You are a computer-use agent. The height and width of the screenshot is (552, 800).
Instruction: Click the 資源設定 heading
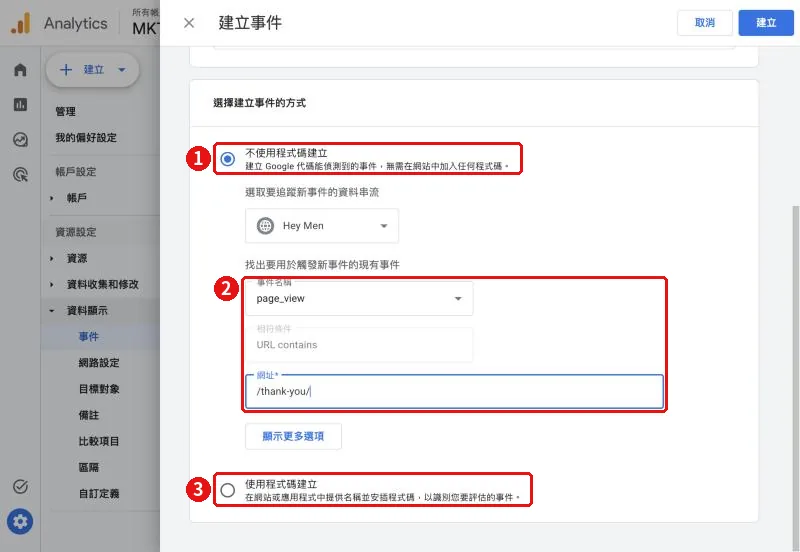[76, 232]
